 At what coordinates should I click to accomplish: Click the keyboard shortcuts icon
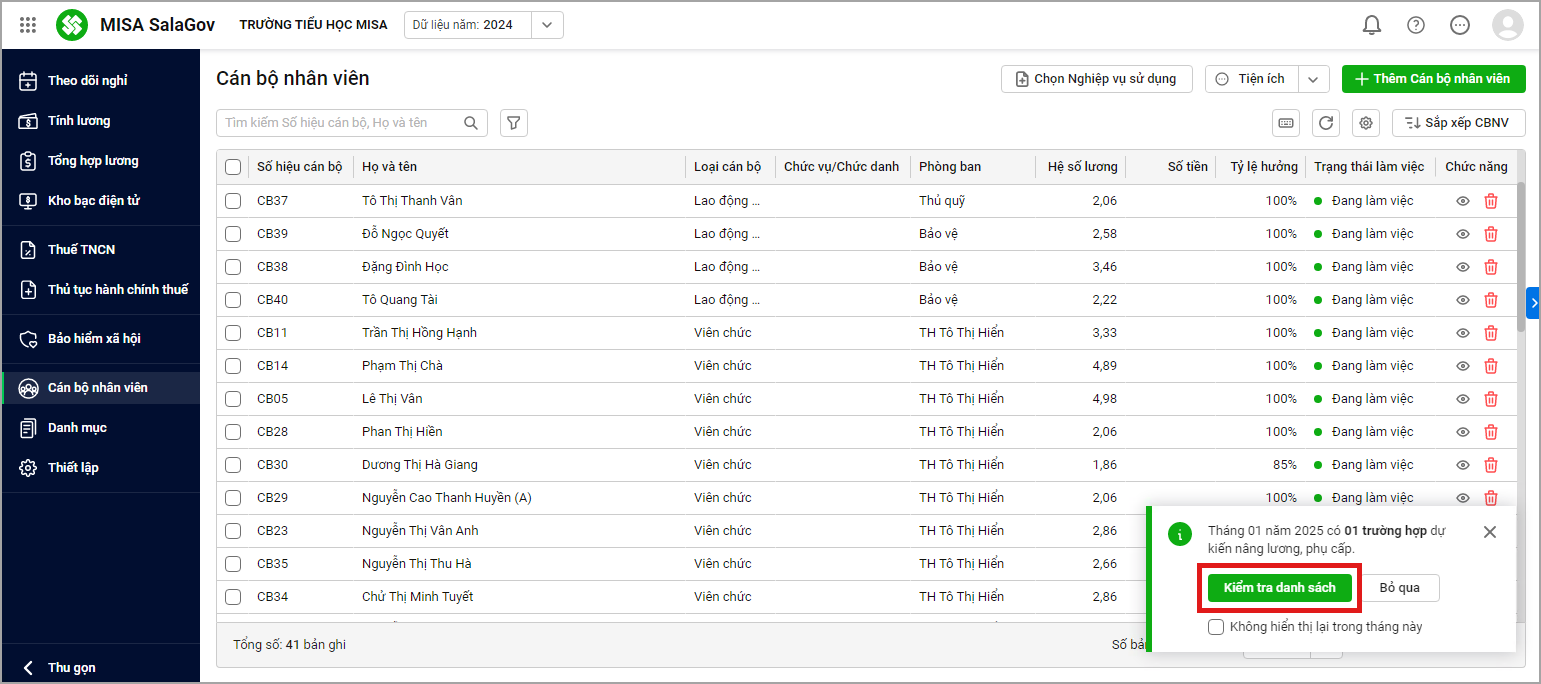[1286, 123]
